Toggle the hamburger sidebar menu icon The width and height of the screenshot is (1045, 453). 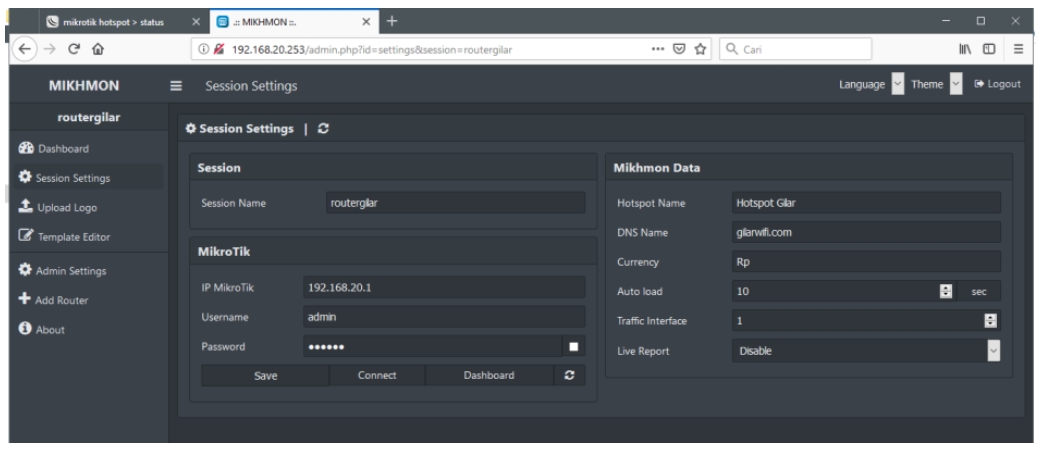click(176, 86)
